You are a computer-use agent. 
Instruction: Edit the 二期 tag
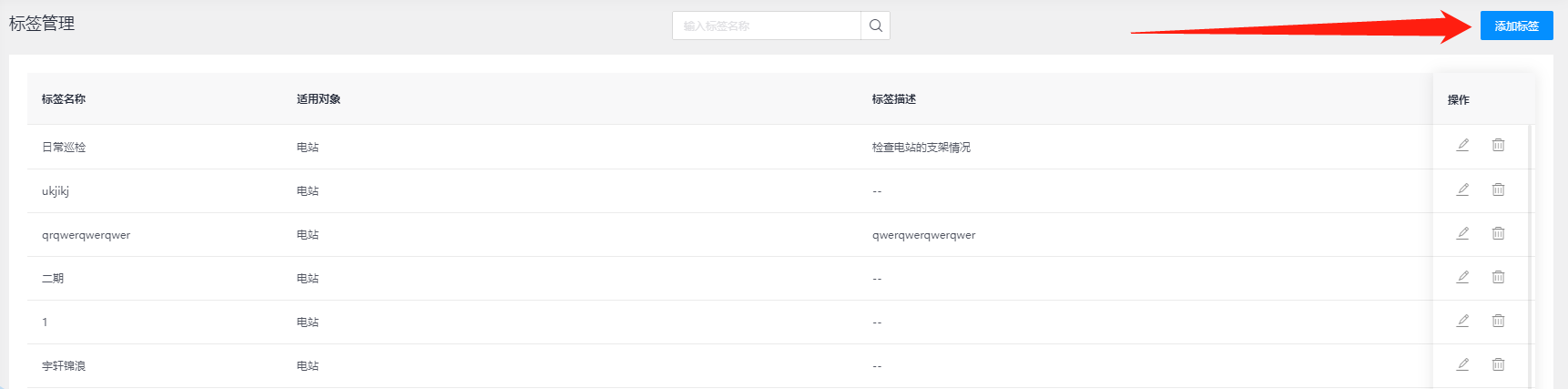tap(1462, 277)
